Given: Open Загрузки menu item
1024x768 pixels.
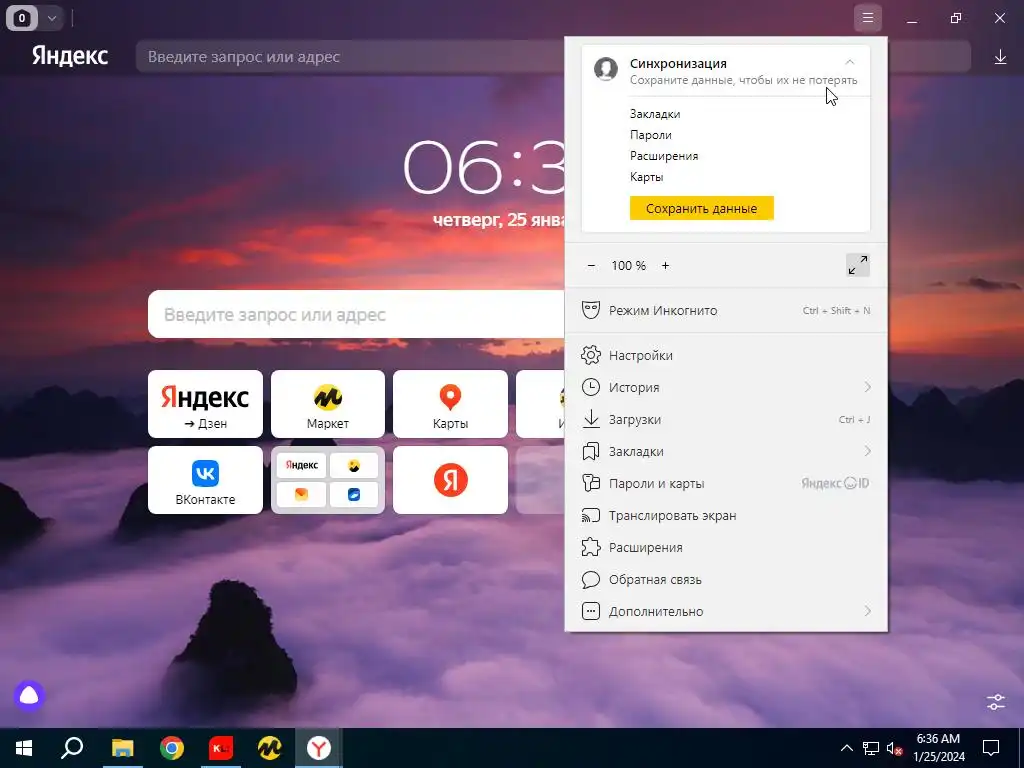Looking at the screenshot, I should click(726, 419).
